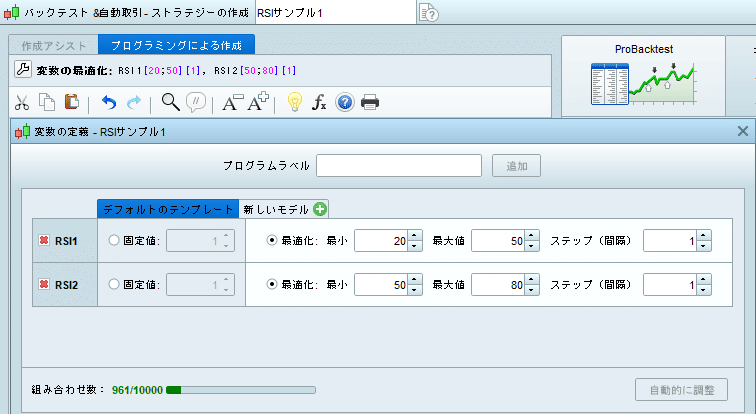Select fixed value radio for RSI2

pyautogui.click(x=114, y=284)
